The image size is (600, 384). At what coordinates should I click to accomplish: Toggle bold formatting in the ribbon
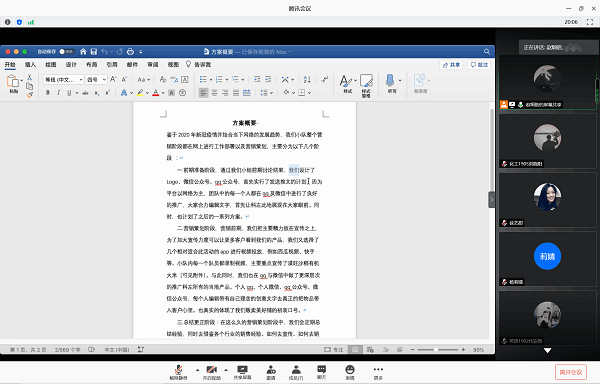coord(48,93)
